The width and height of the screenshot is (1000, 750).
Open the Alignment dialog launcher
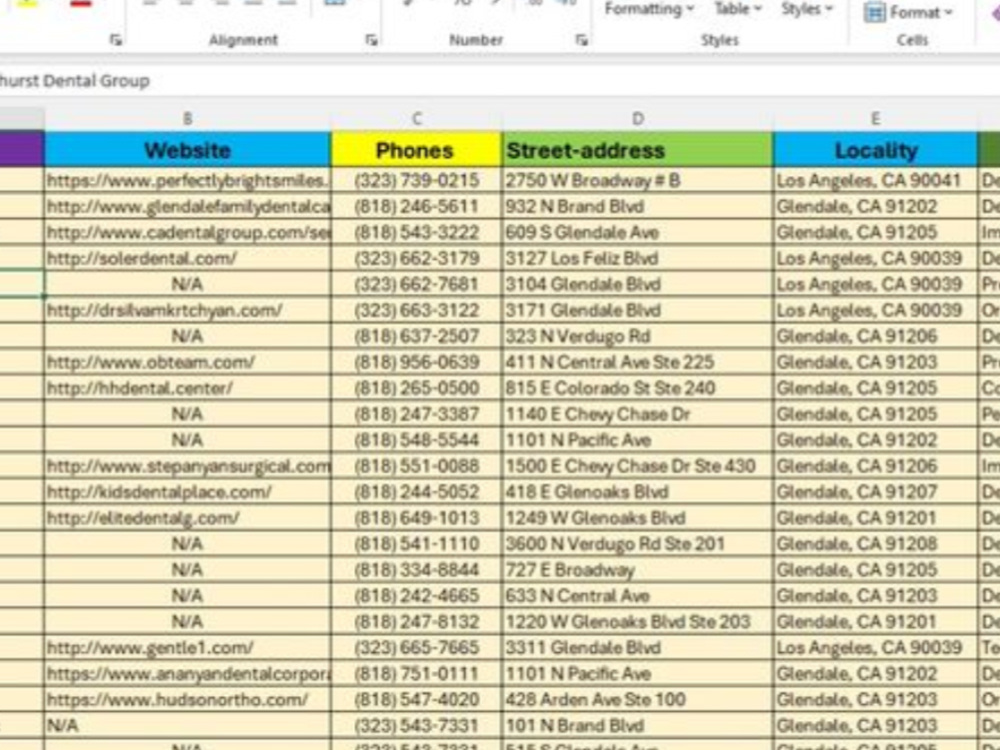[x=371, y=40]
